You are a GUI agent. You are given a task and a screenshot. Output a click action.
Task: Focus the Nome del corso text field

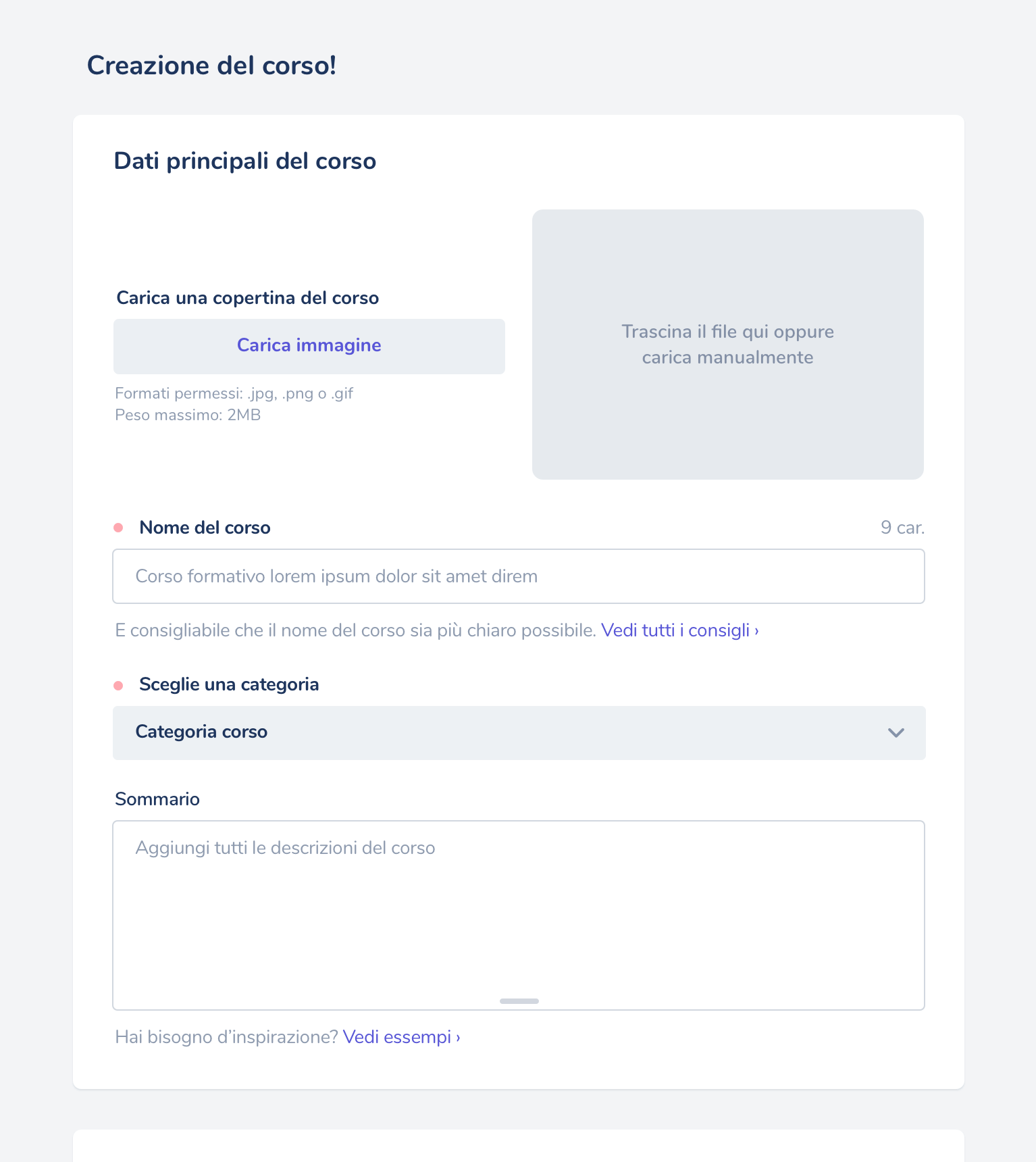[519, 576]
